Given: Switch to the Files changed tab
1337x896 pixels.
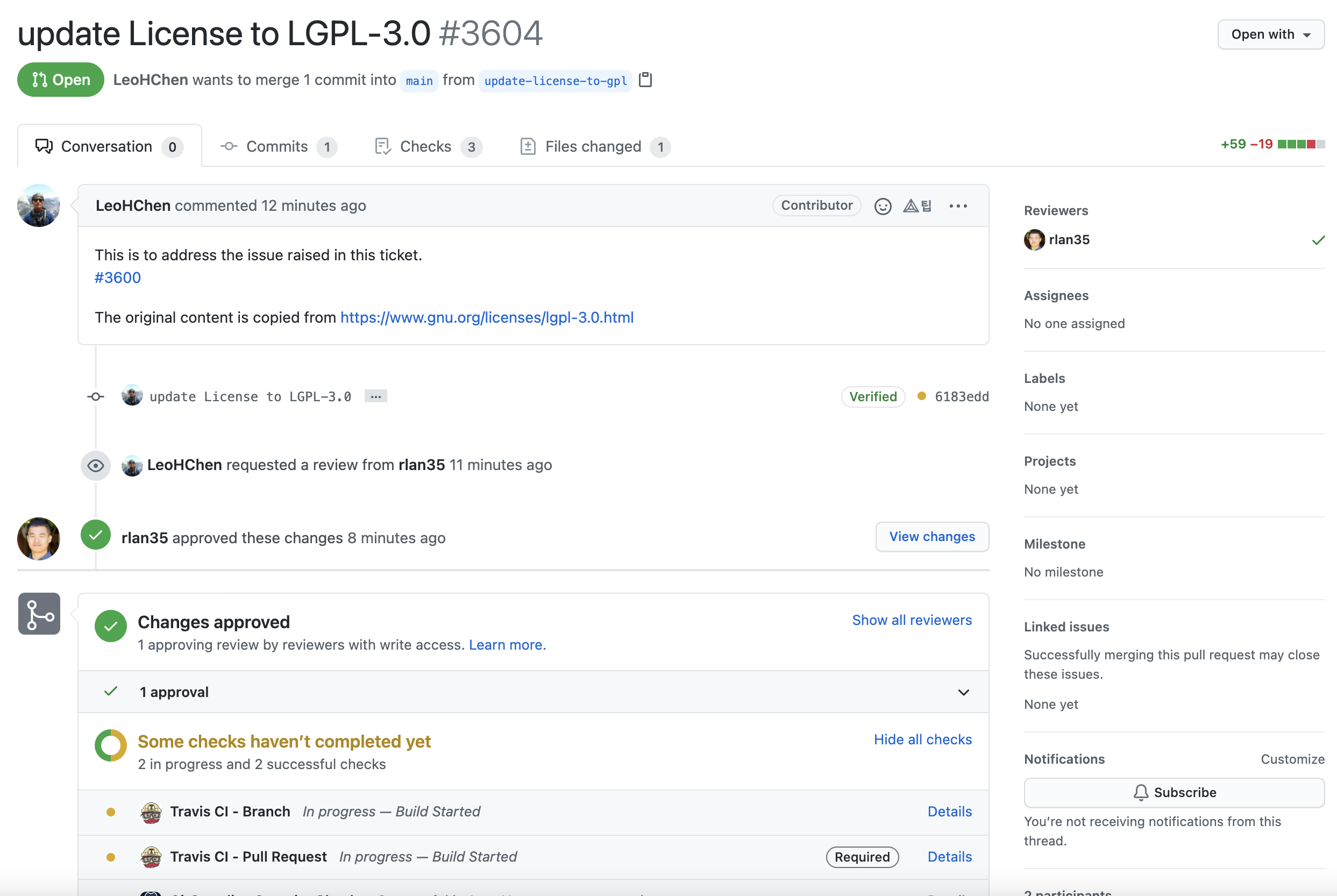Looking at the screenshot, I should click(x=594, y=147).
